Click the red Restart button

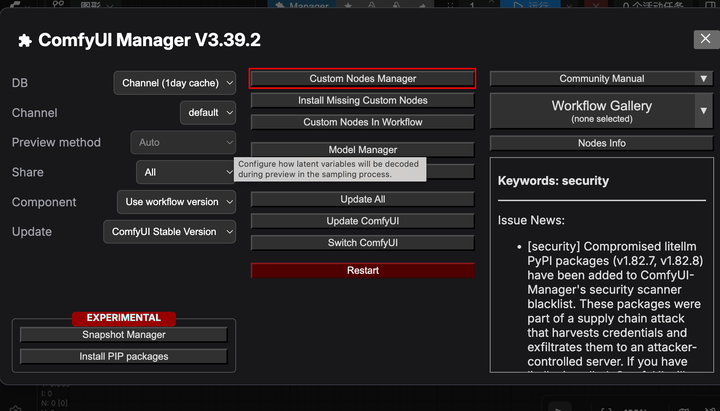(362, 270)
